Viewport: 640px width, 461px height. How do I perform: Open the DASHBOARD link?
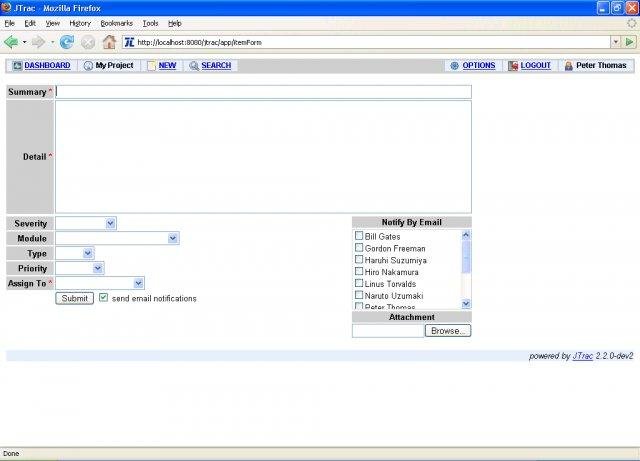tap(47, 65)
